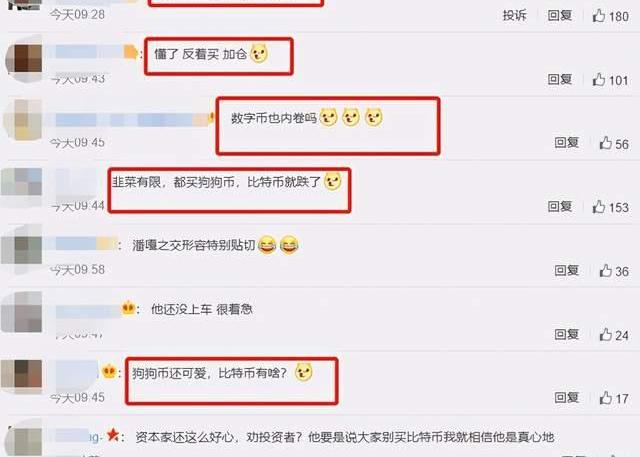Image resolution: width=640 pixels, height=457 pixels.
Task: Reply to the 数字币也内卷吗 comment
Action: 567,142
